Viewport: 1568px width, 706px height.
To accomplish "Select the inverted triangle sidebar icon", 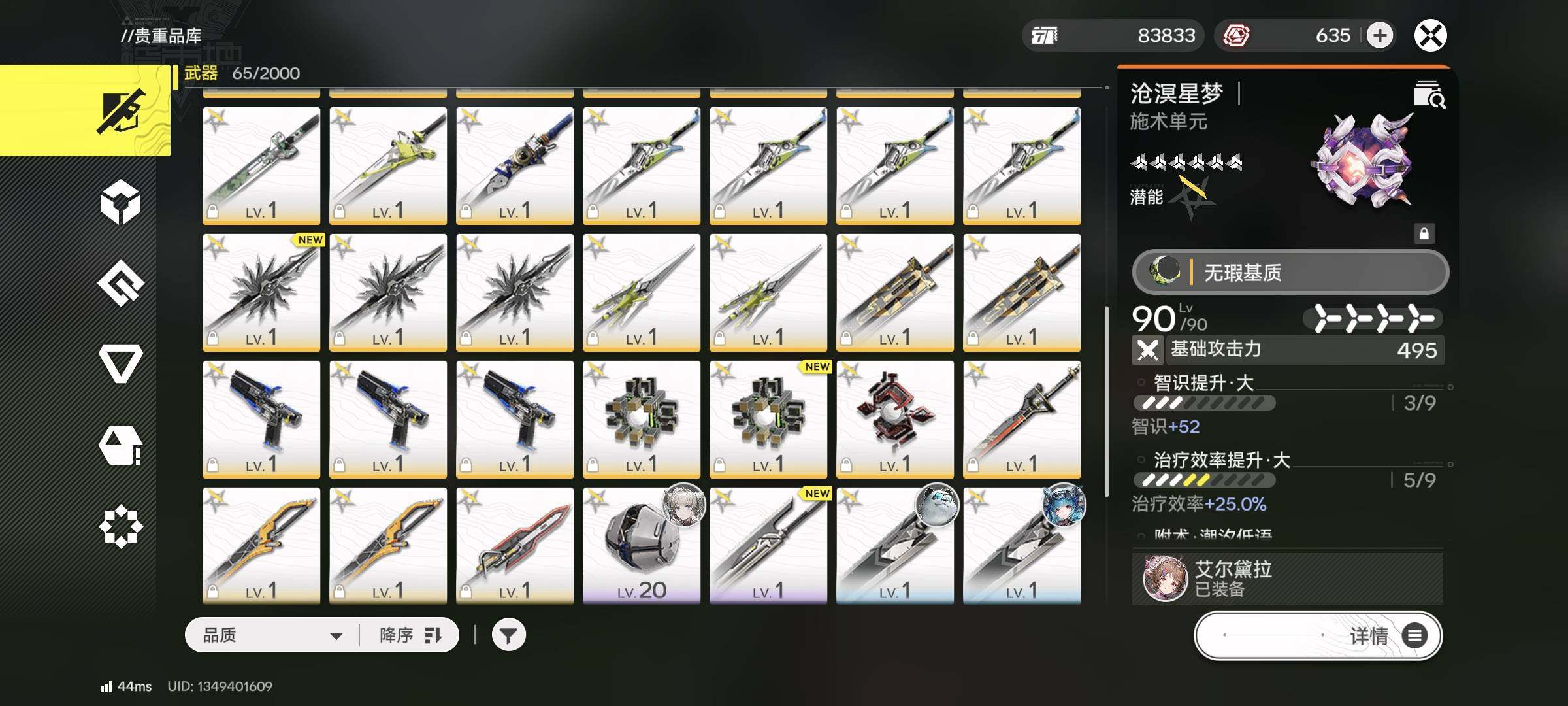I will click(x=121, y=363).
